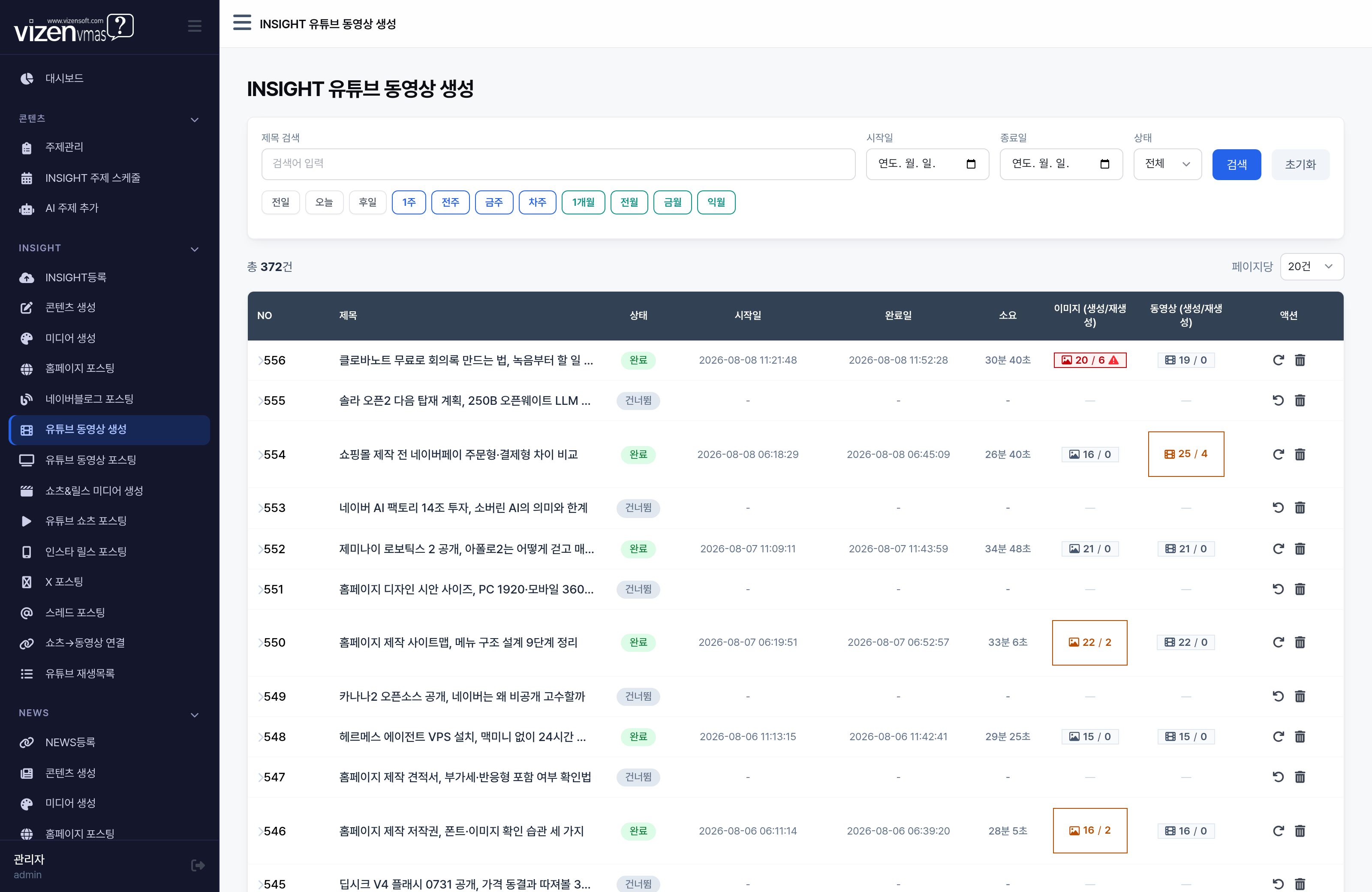Delete row 554 using trash icon
The height and width of the screenshot is (892, 1372).
point(1300,454)
